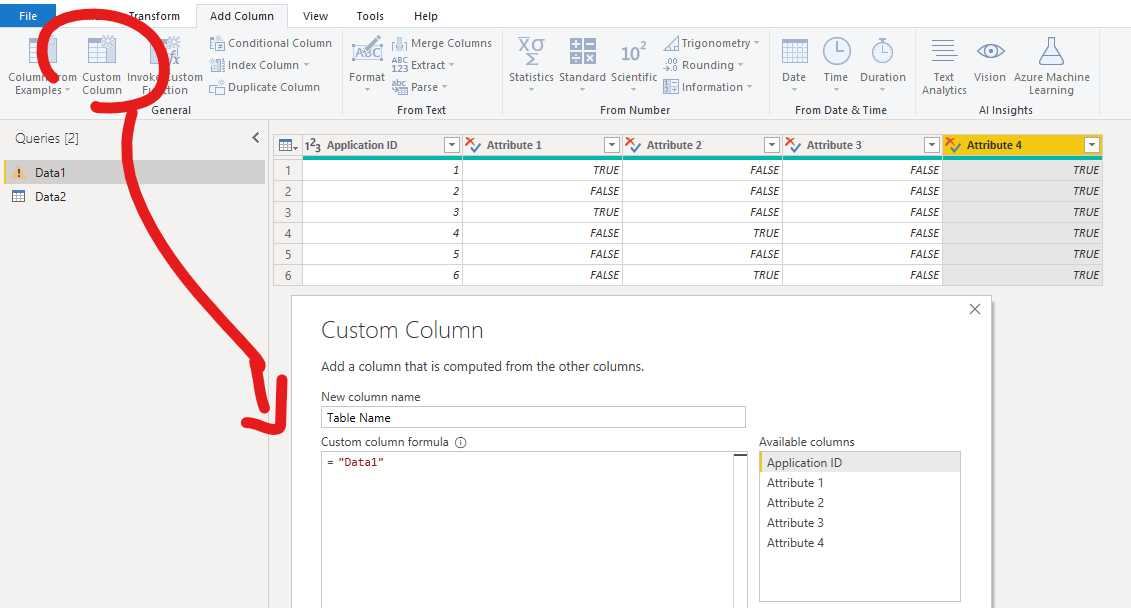Image resolution: width=1131 pixels, height=608 pixels.
Task: Select the Data1 query
Action: pos(135,172)
